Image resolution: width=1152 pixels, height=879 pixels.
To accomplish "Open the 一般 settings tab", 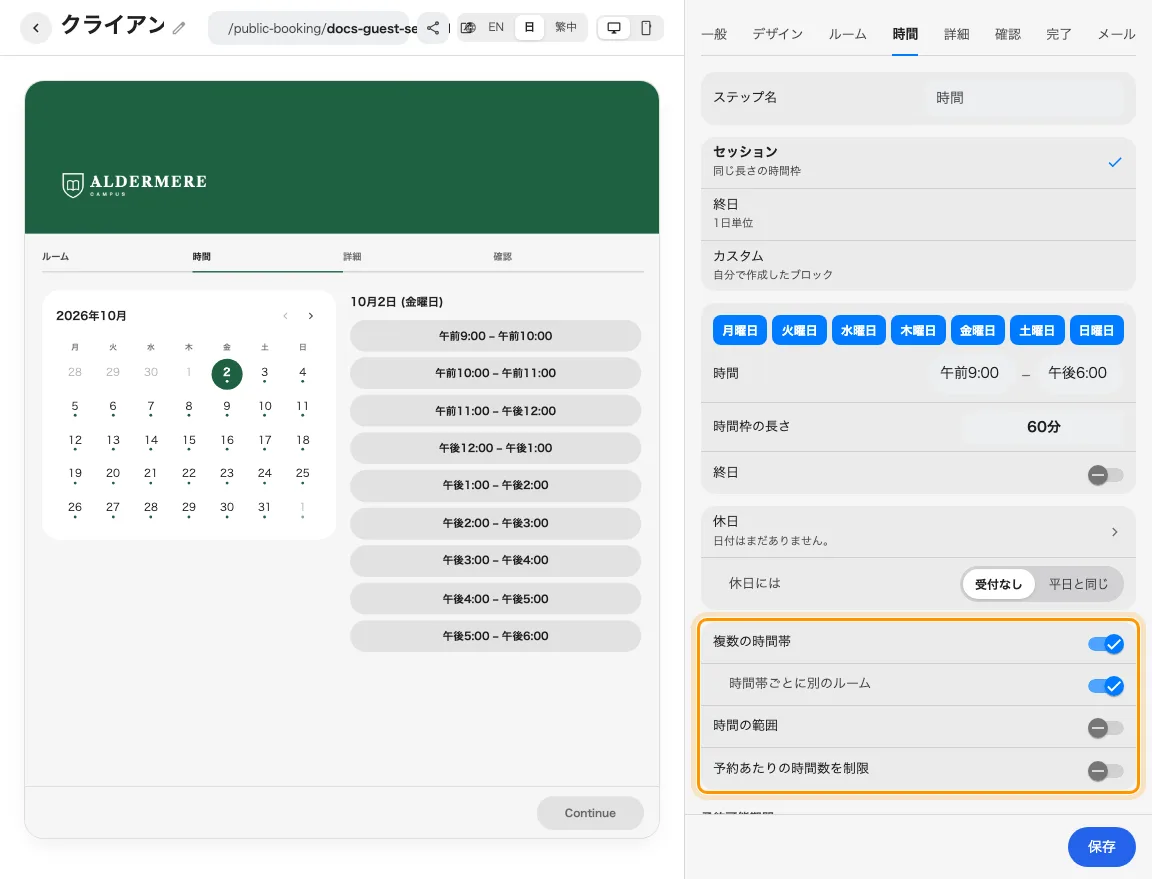I will point(714,35).
